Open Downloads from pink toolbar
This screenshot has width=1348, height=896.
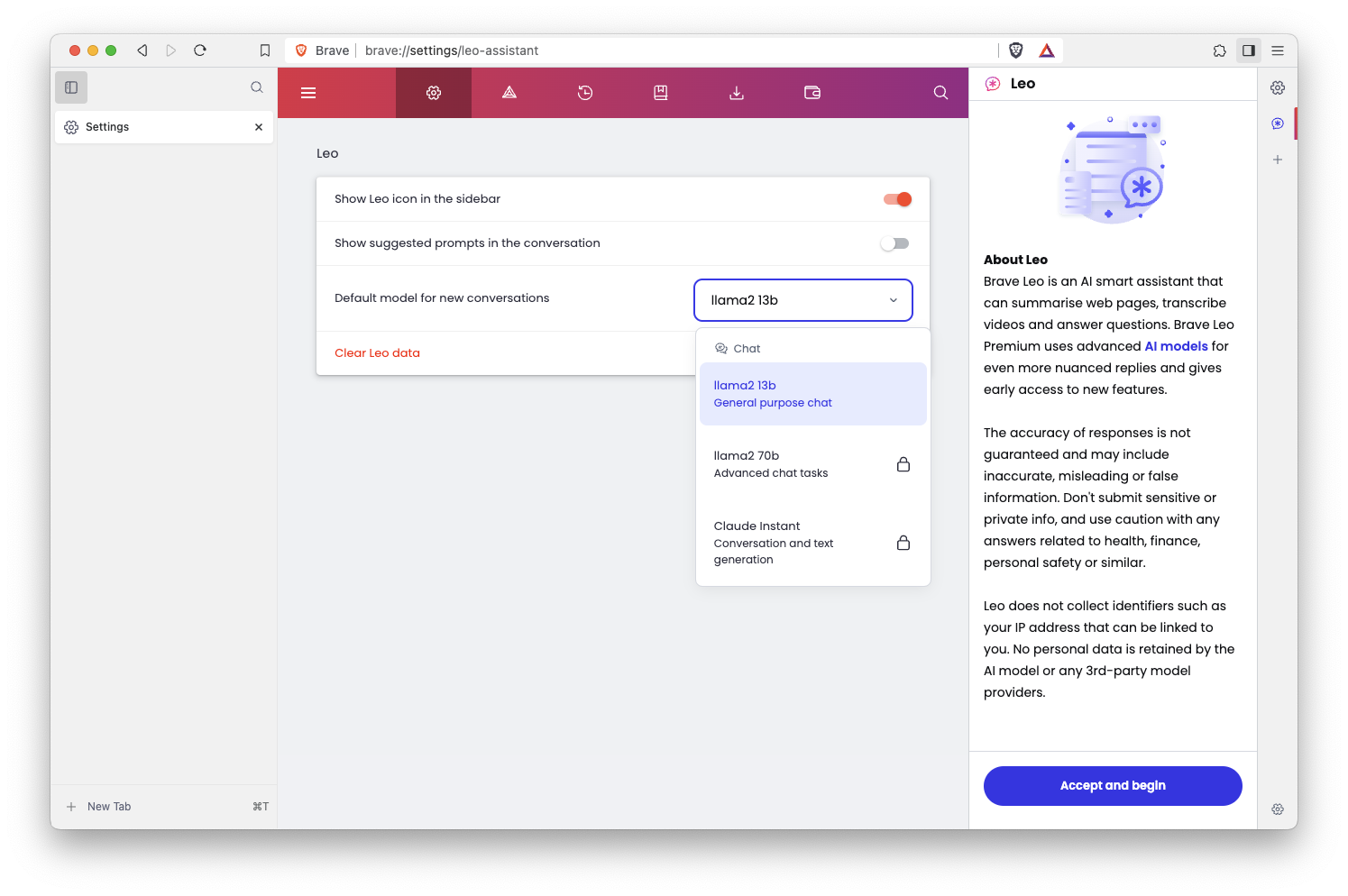click(x=737, y=93)
